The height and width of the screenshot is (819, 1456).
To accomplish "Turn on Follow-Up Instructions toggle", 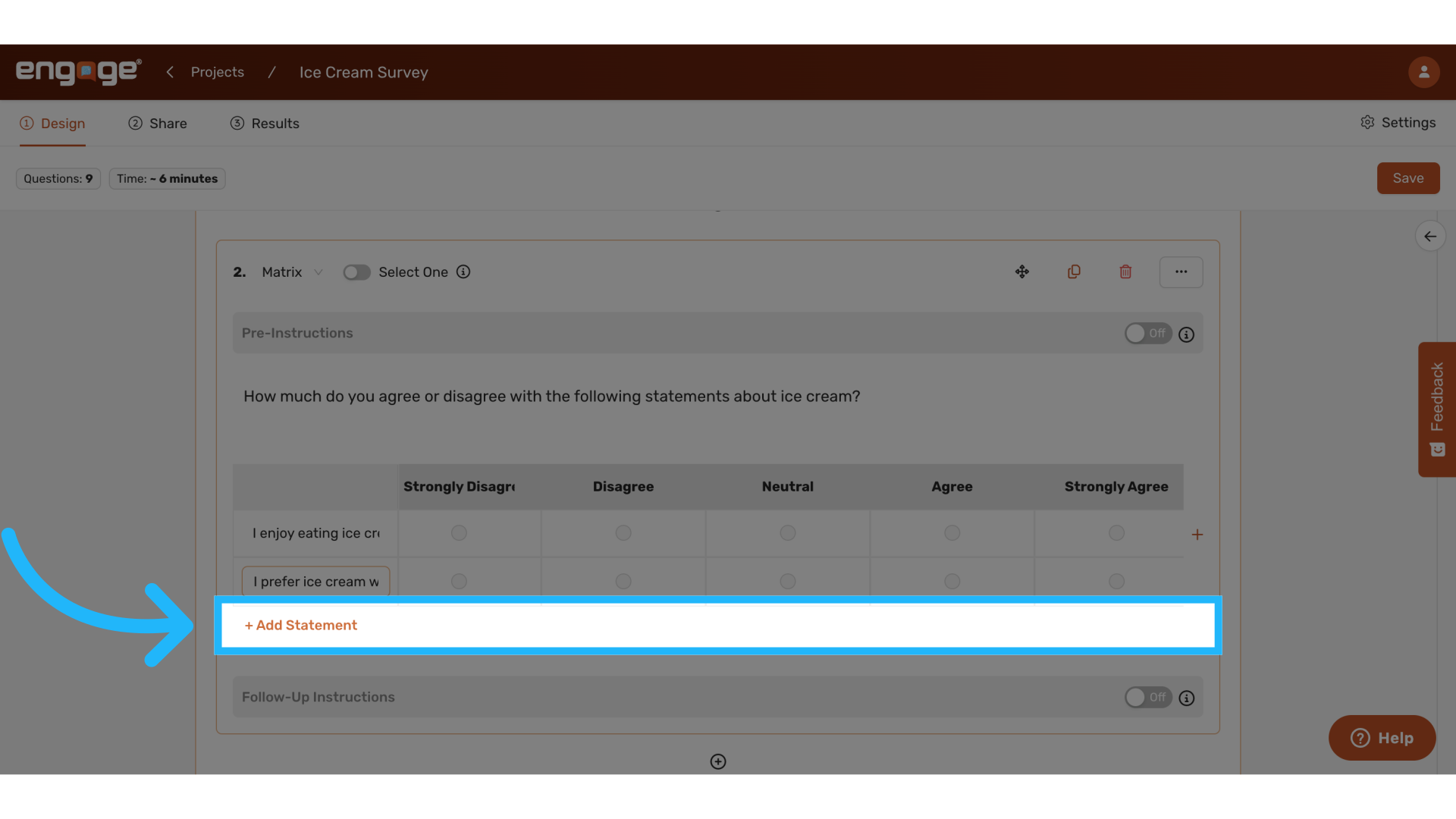I will click(1148, 698).
